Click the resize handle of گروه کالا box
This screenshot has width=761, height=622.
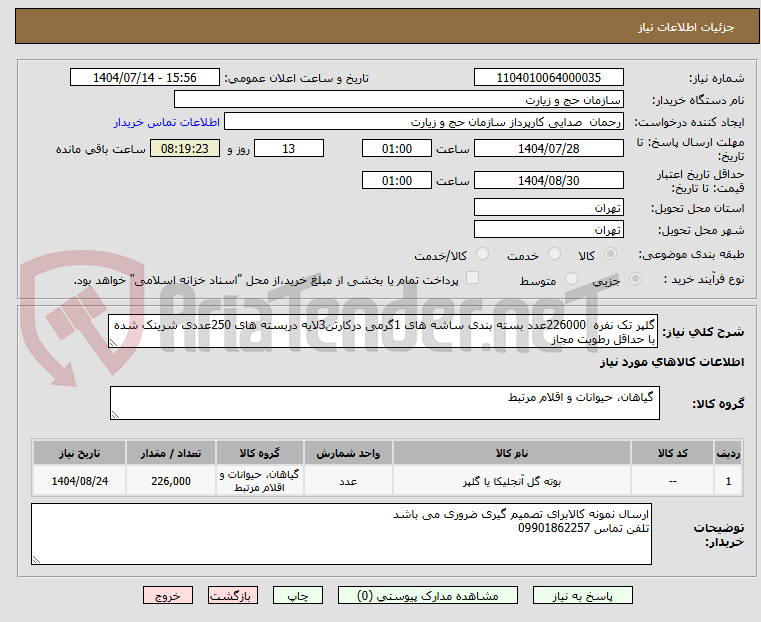[115, 415]
